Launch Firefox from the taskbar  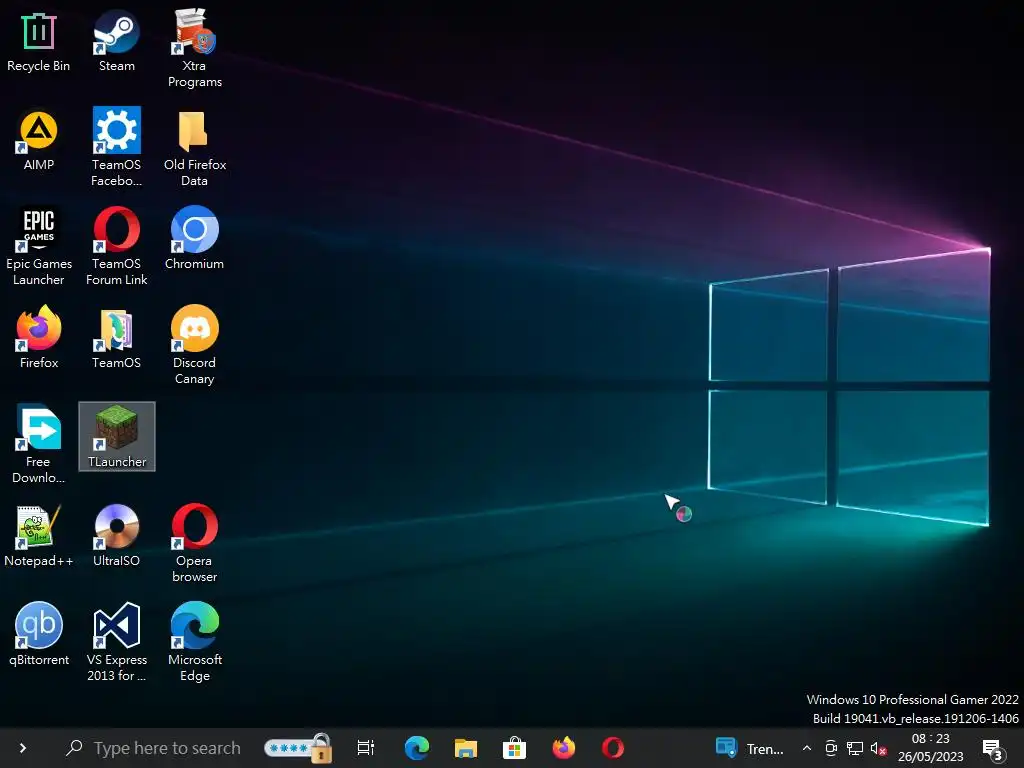[x=564, y=748]
